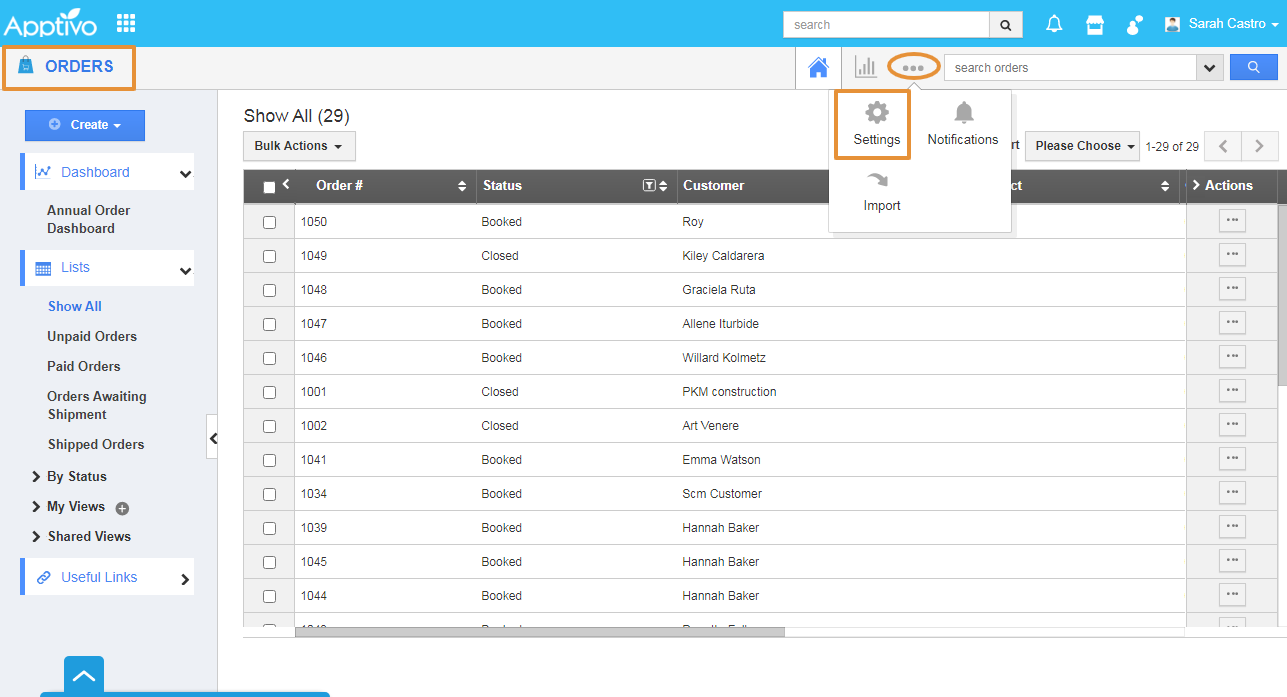
Task: Click the notifications bell in top bar
Action: pos(1054,24)
